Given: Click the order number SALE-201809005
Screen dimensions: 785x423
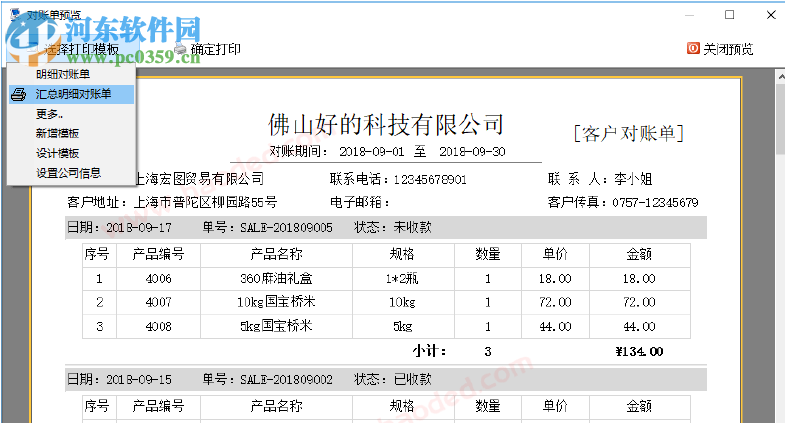Looking at the screenshot, I should 286,228.
